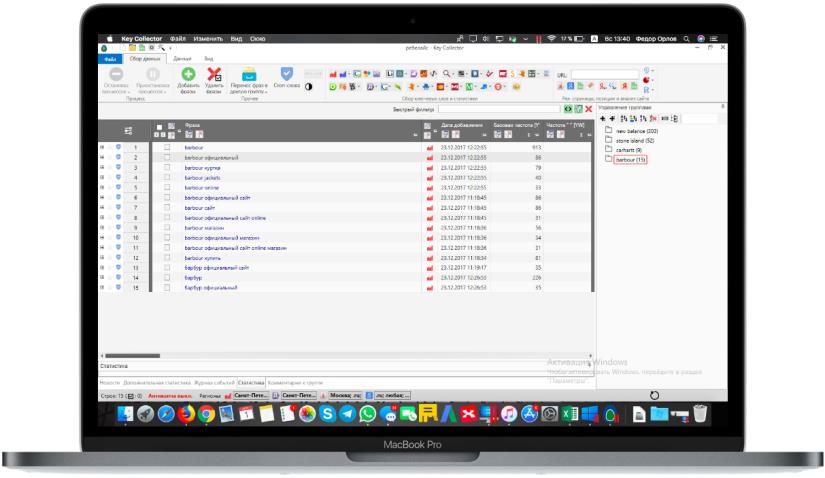
Task: Click the Москва region button in status bar
Action: click(x=345, y=395)
